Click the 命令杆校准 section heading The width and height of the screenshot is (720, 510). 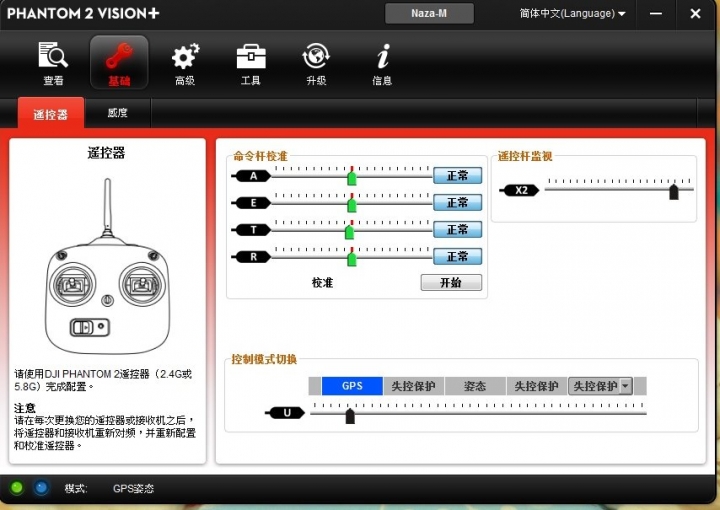click(260, 156)
